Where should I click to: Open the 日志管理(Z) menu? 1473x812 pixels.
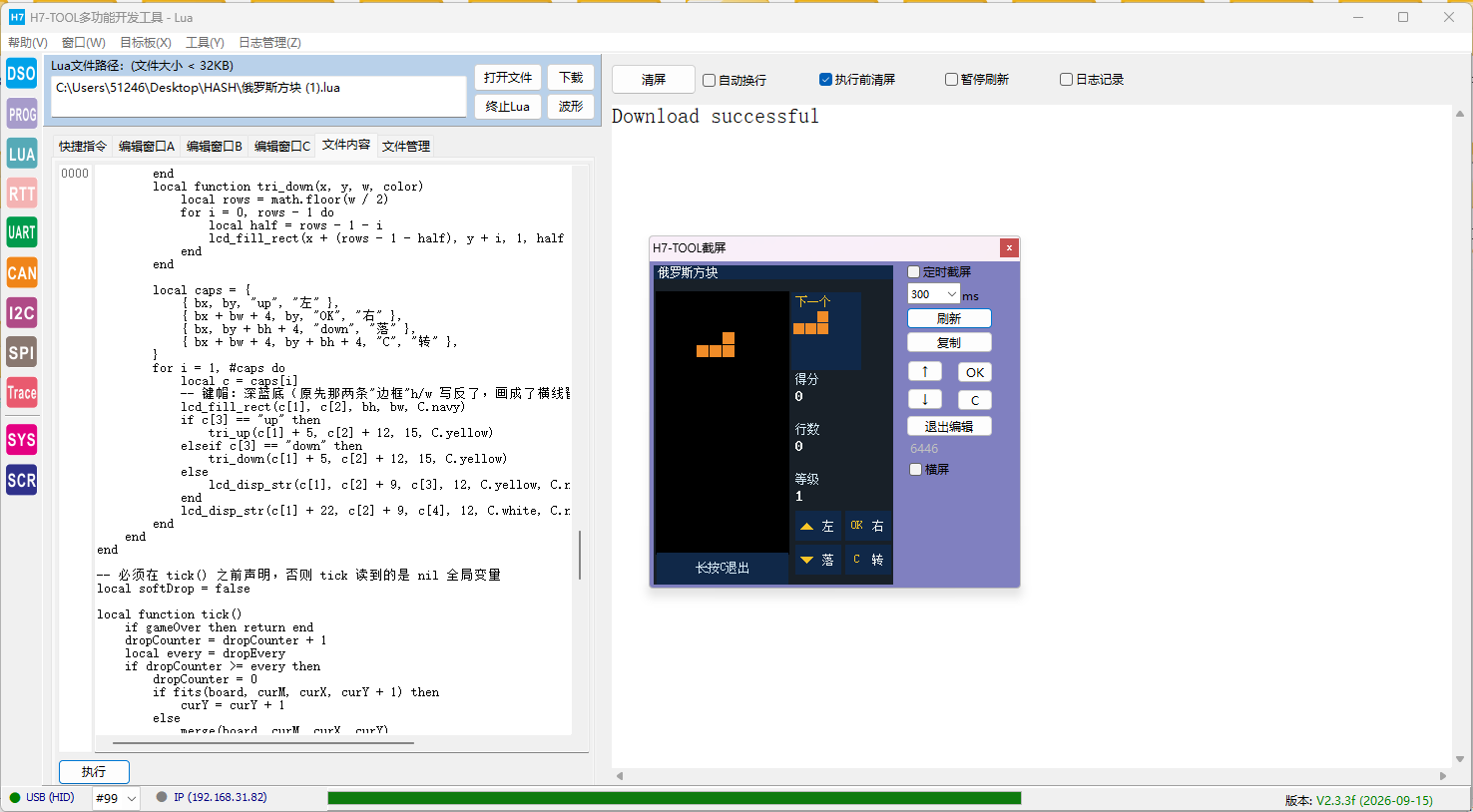(x=269, y=43)
